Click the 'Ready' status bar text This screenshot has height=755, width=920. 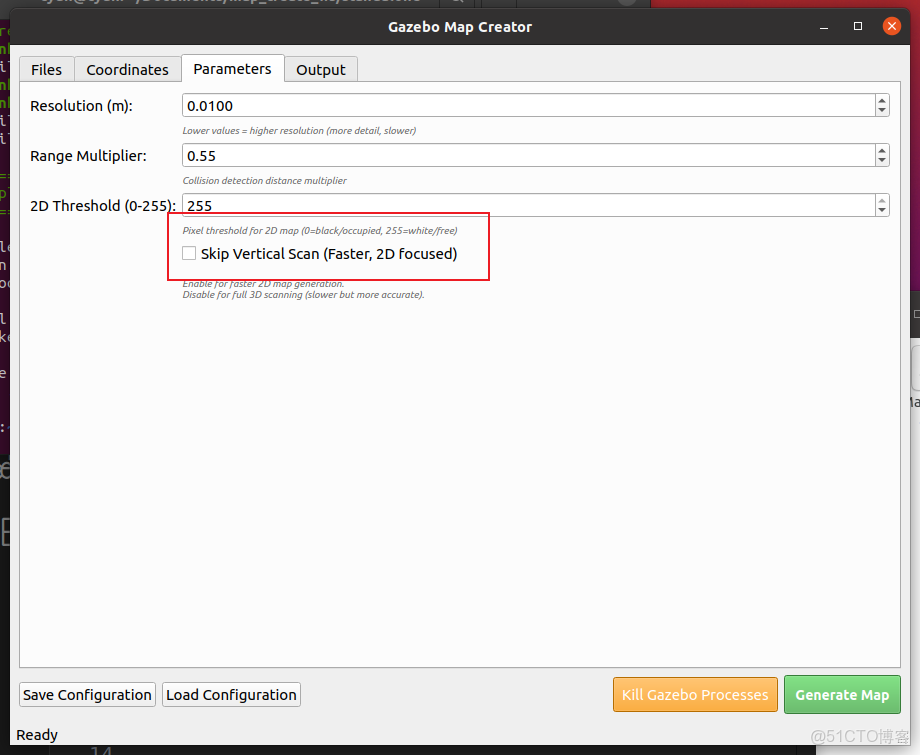click(37, 735)
